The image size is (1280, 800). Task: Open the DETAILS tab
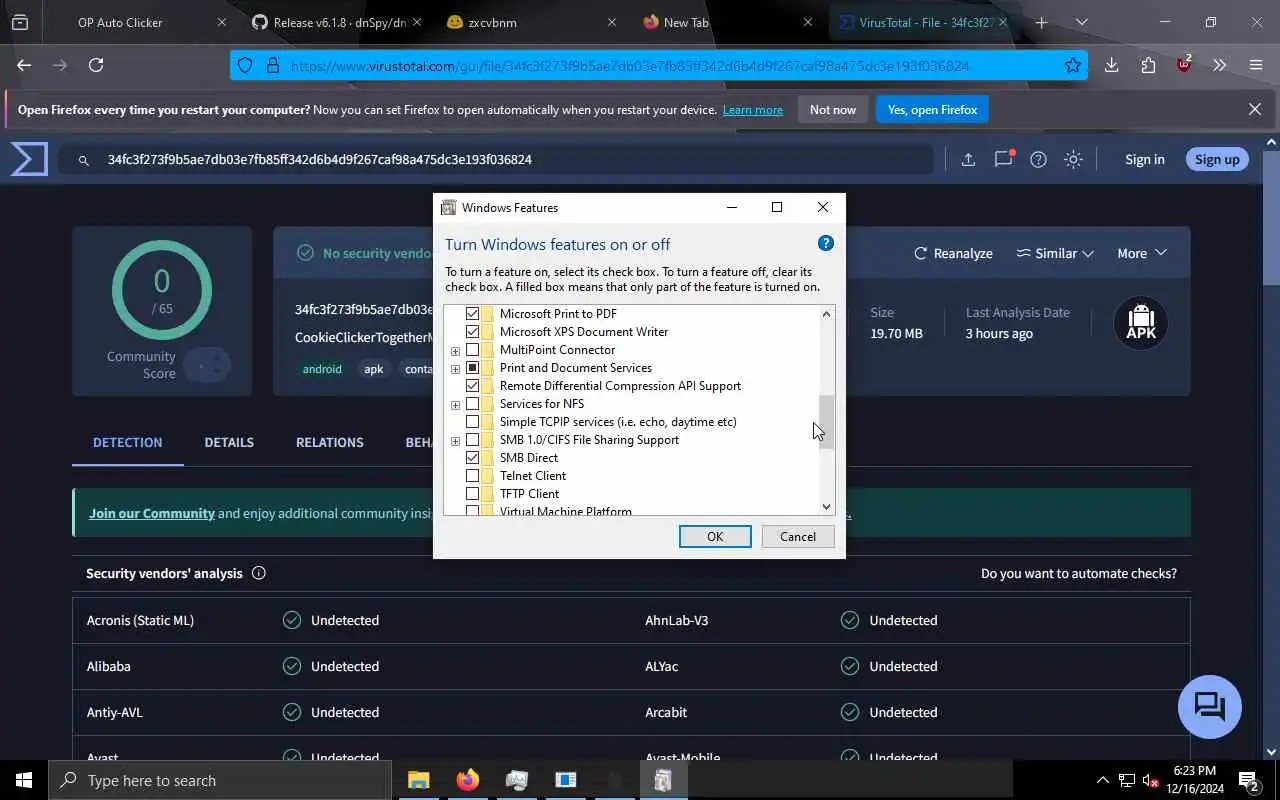tap(229, 442)
